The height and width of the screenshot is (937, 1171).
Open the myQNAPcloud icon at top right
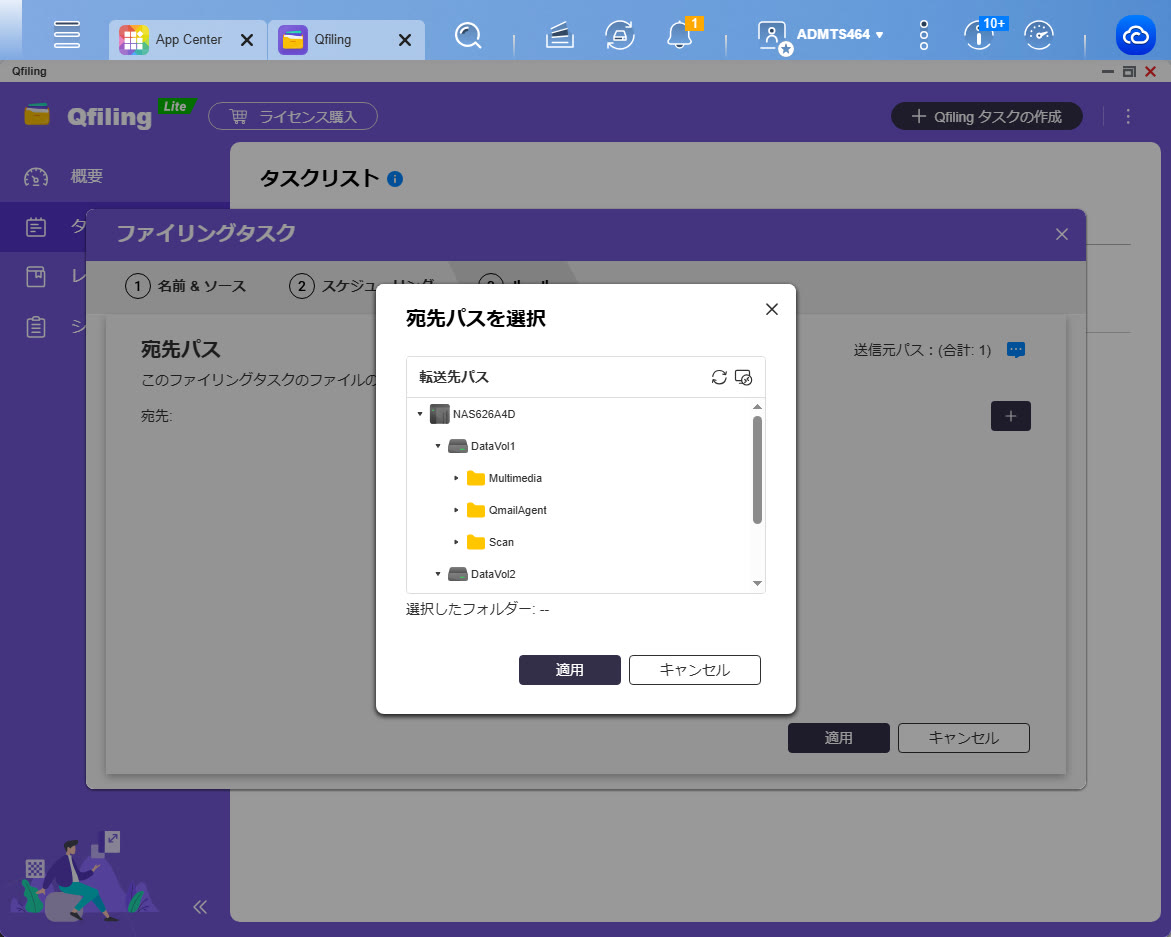point(1136,36)
